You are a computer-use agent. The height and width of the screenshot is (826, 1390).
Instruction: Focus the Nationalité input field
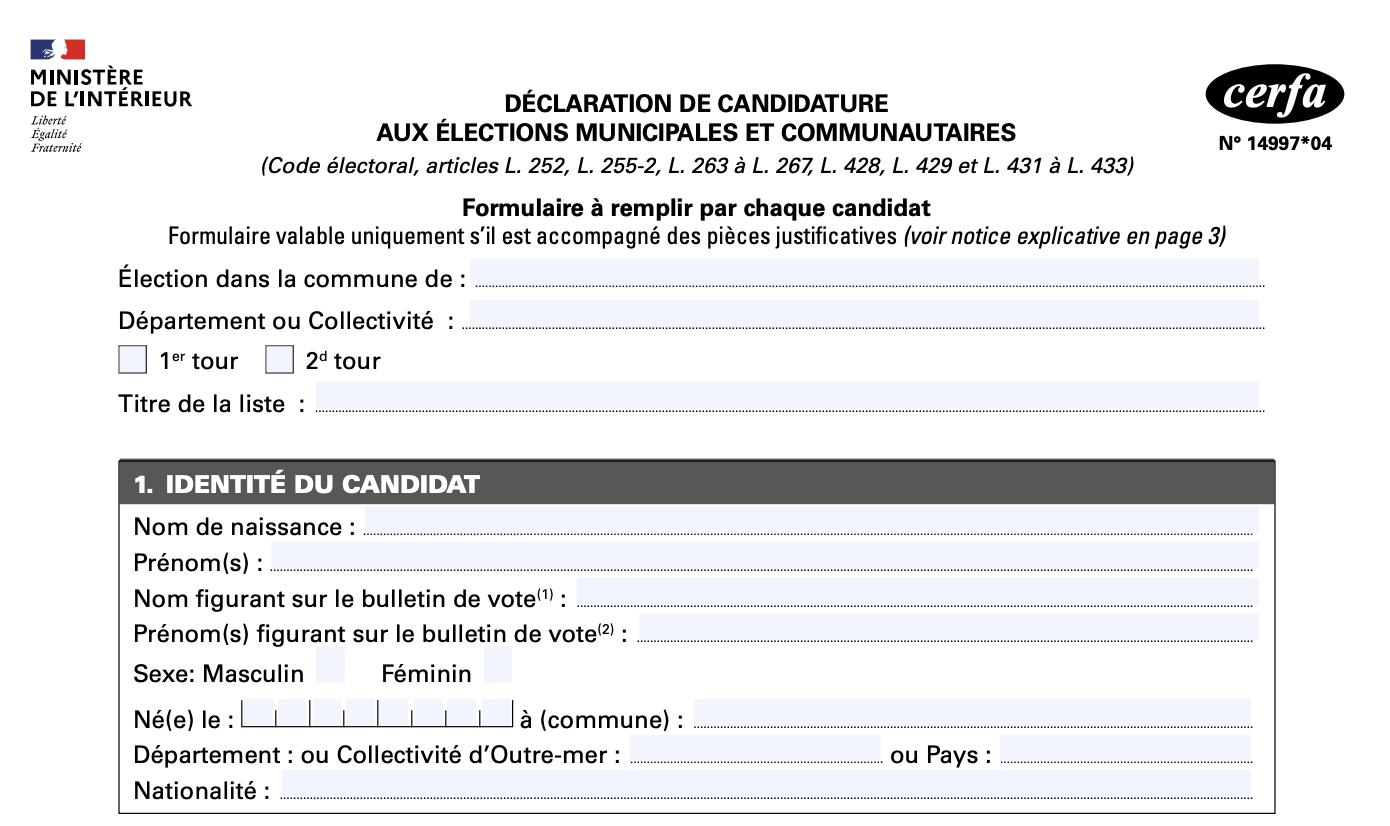coord(765,785)
